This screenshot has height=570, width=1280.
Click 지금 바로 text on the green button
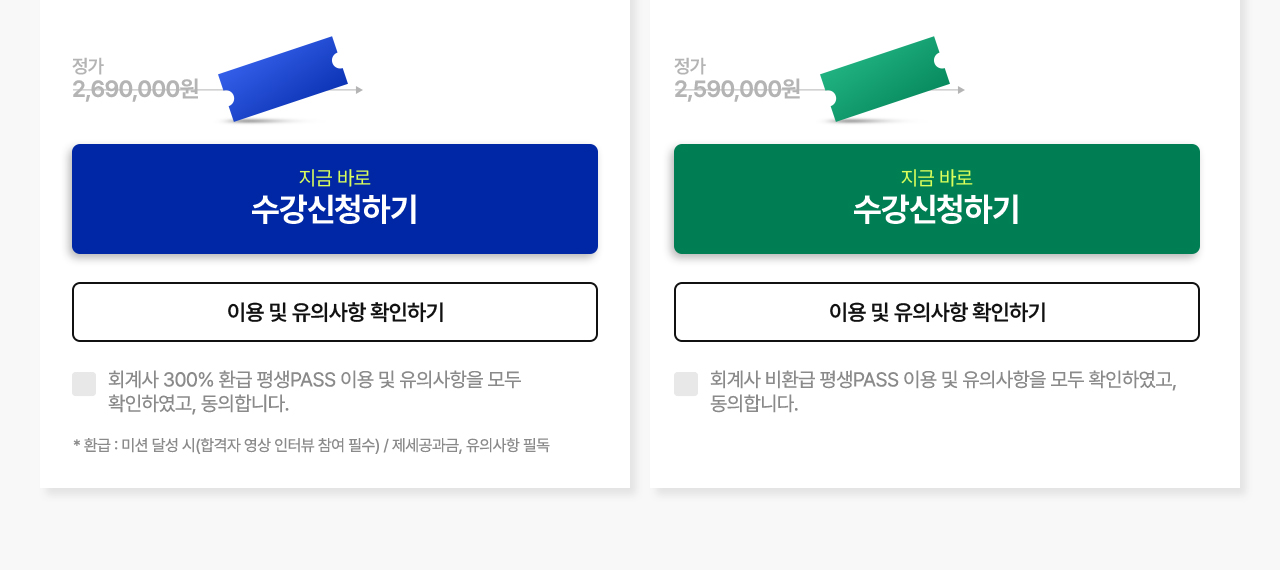click(937, 178)
